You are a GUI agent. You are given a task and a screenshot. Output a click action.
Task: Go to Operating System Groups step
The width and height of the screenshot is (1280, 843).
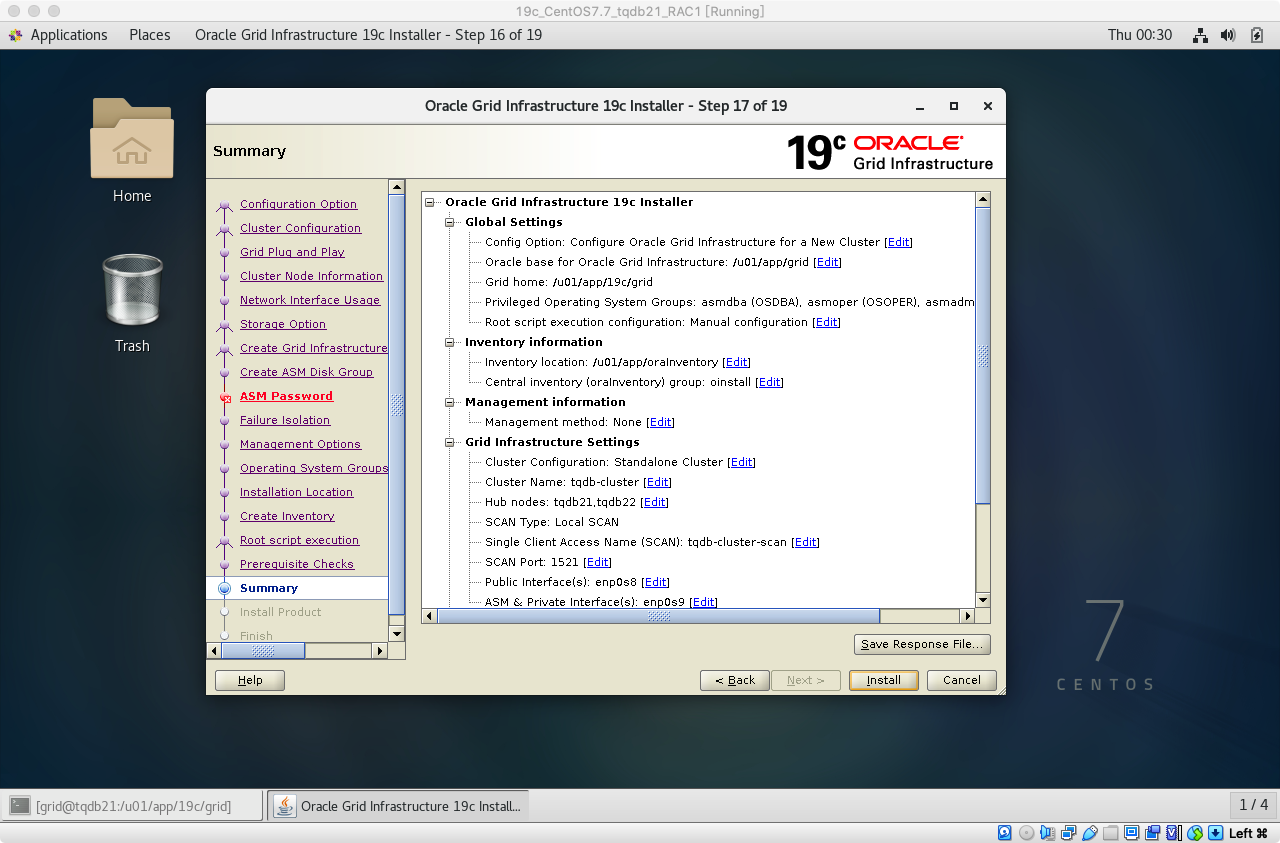314,468
